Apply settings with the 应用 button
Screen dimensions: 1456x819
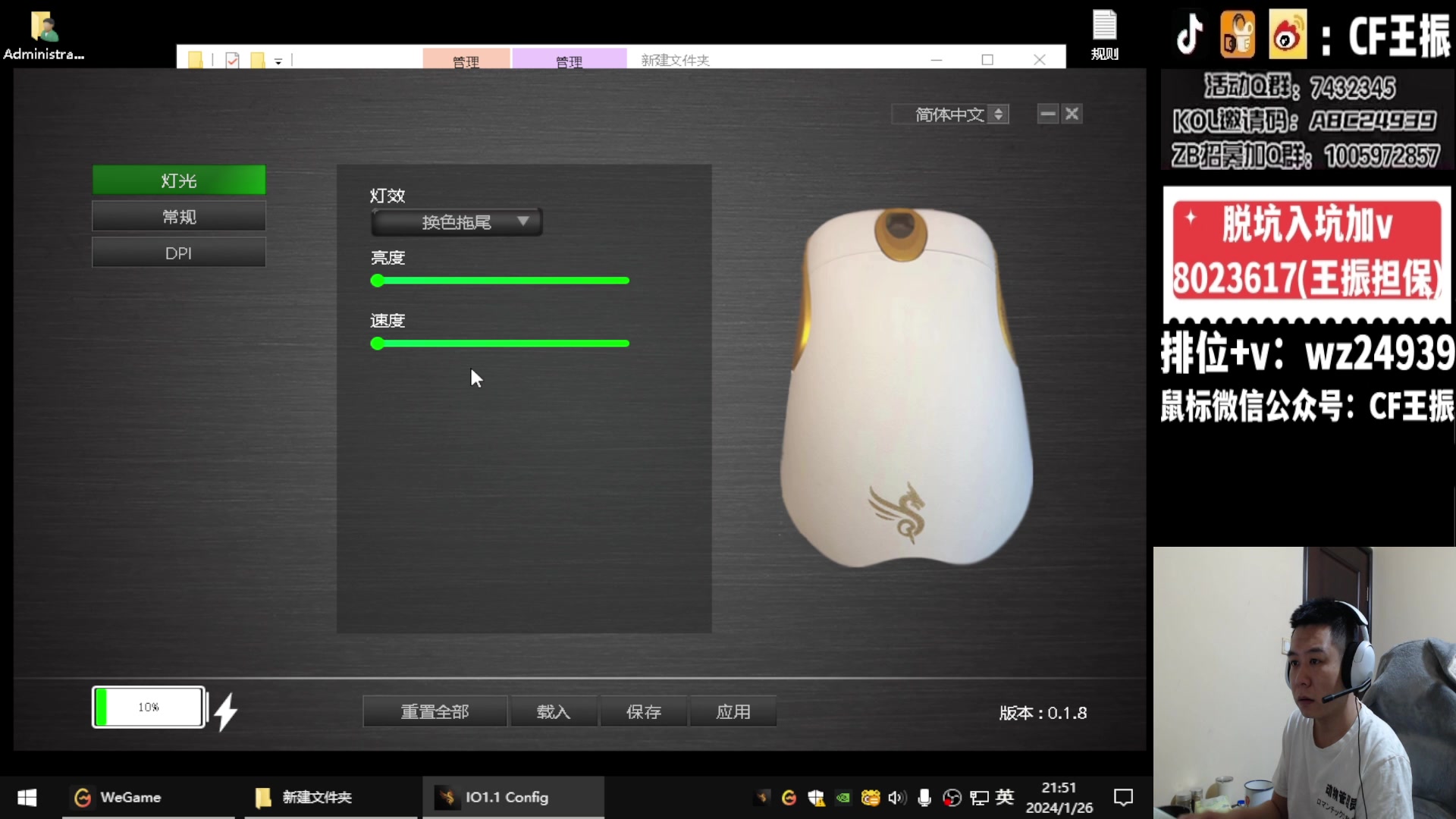click(x=733, y=712)
